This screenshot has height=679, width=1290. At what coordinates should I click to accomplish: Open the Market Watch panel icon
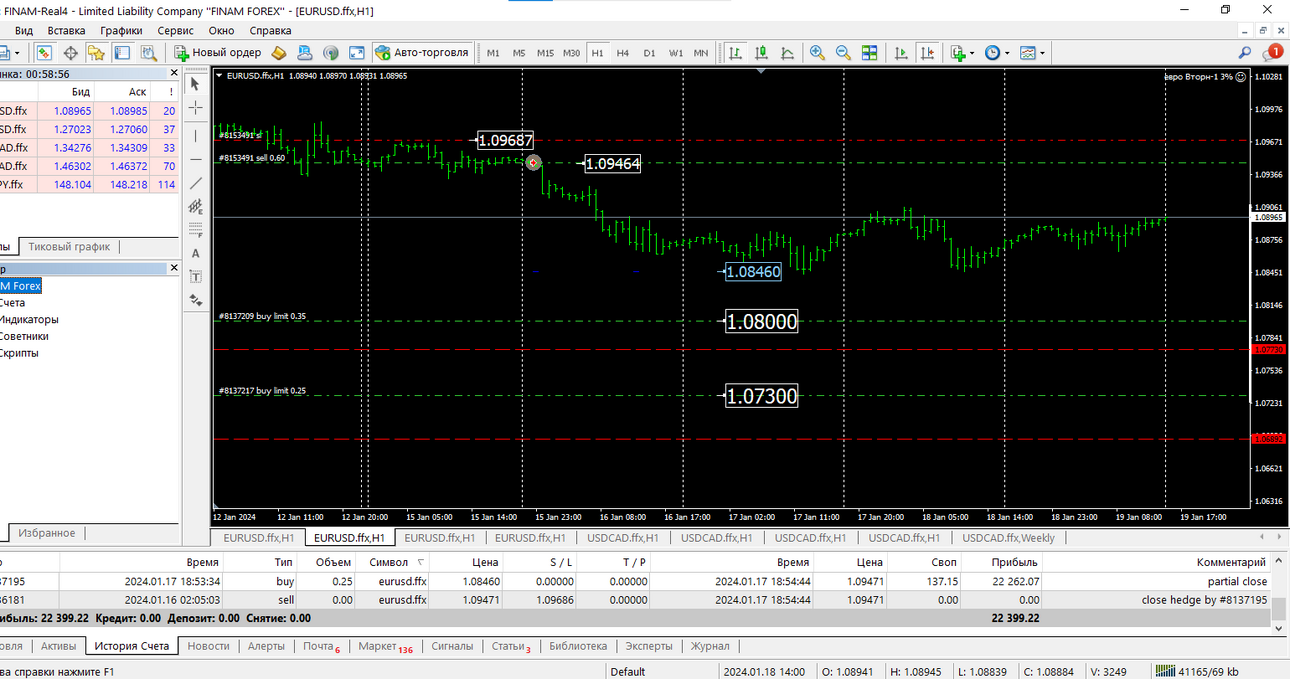45,53
